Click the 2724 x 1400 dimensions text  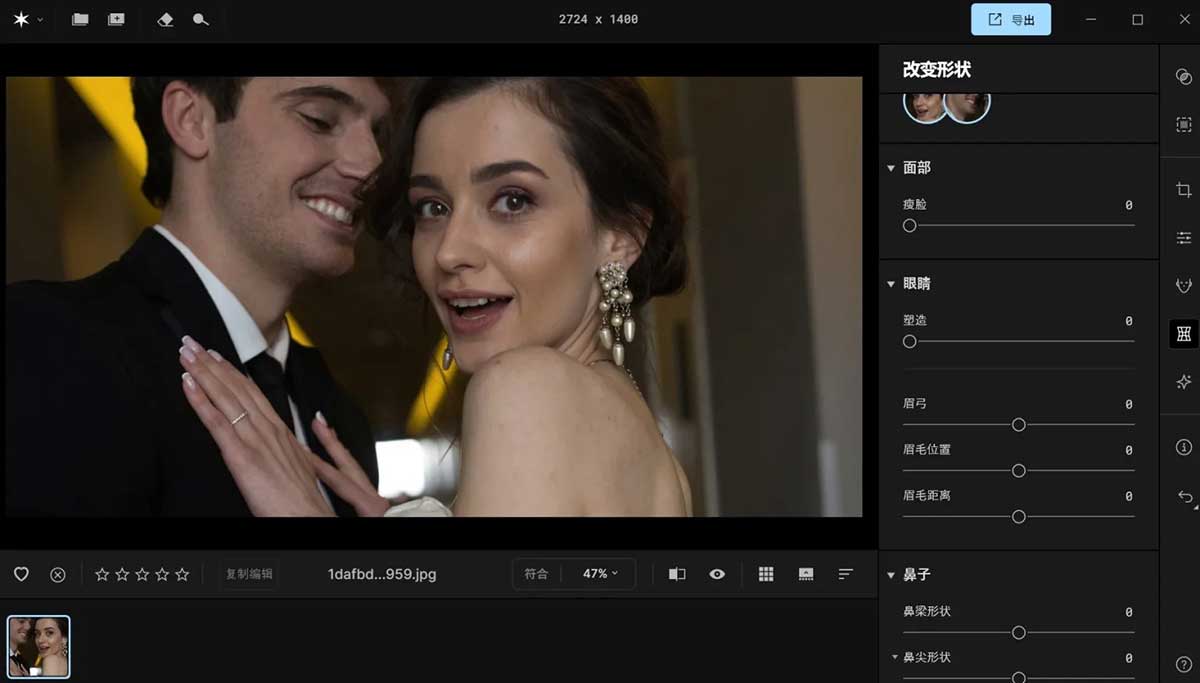tap(598, 19)
